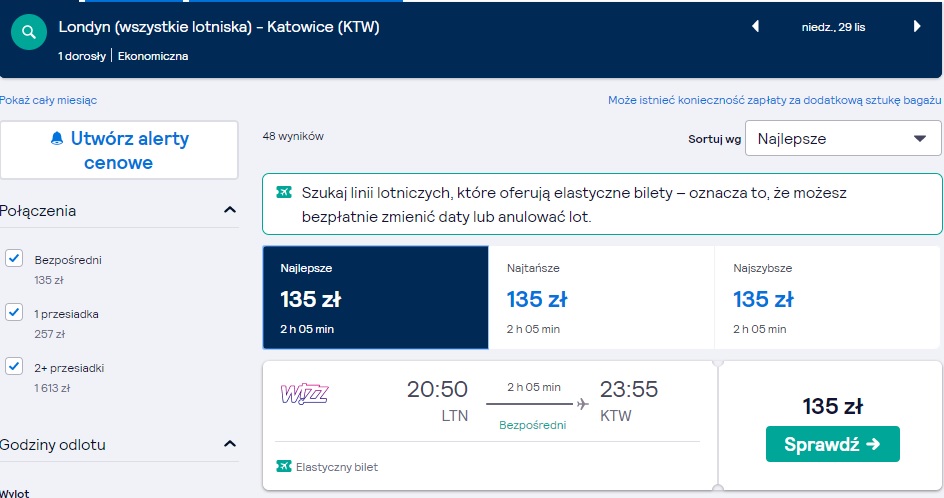Select the Najlepsze 135 zł tab
The image size is (944, 498).
coord(376,297)
